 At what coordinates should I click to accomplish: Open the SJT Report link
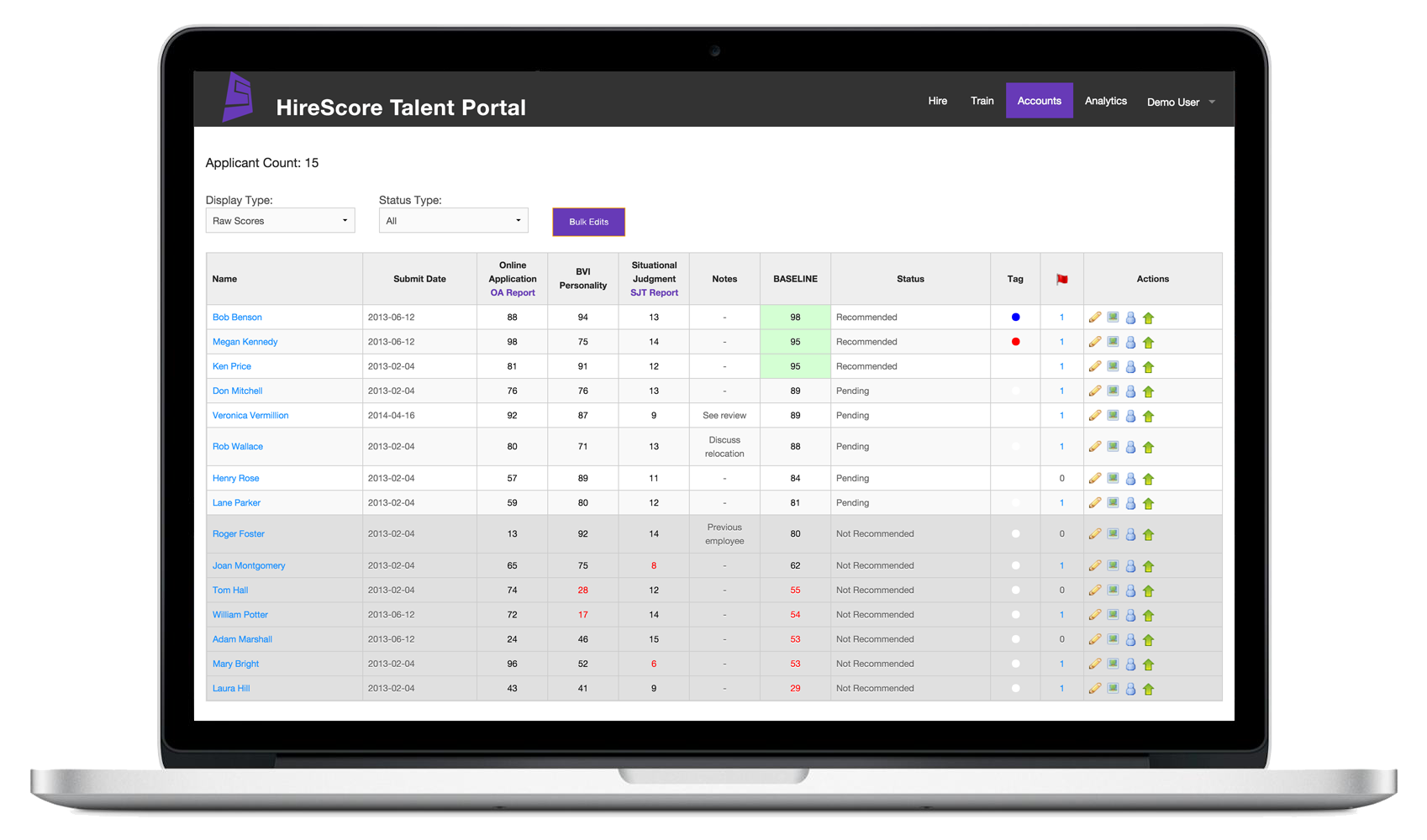pos(654,292)
